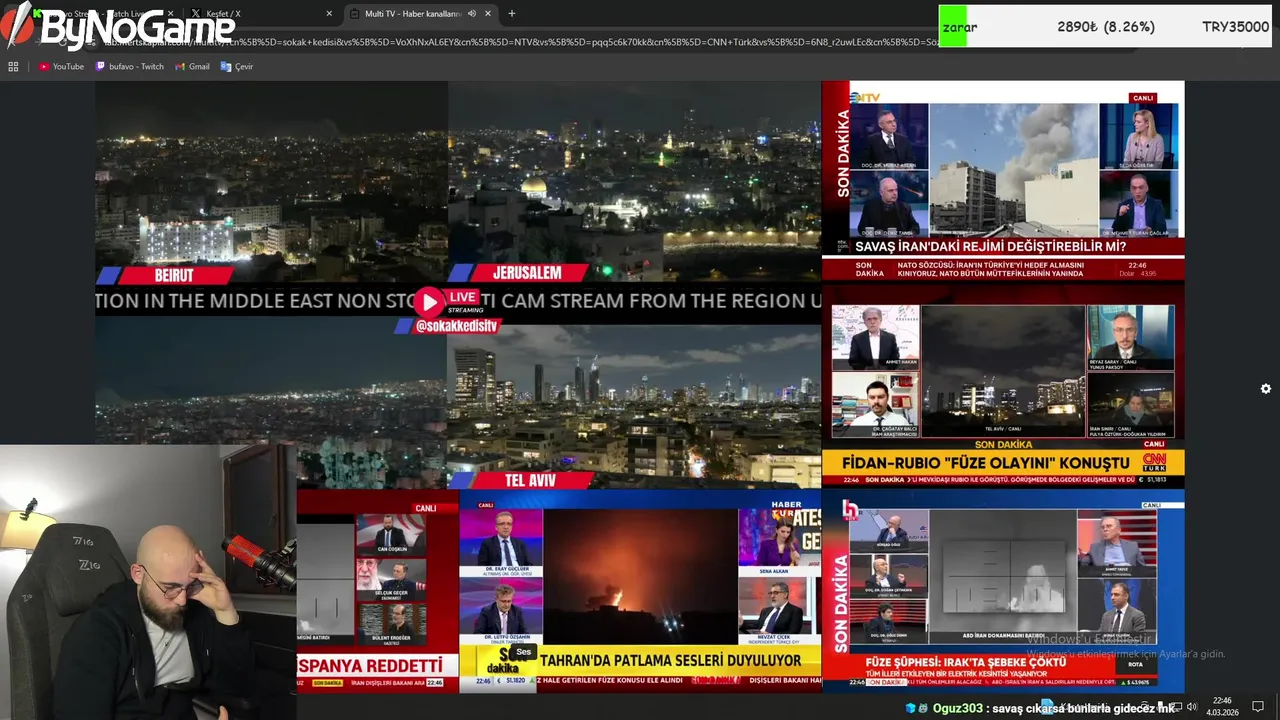Open the Çevir bookmark
Screen dimensions: 1280x720
coord(237,66)
